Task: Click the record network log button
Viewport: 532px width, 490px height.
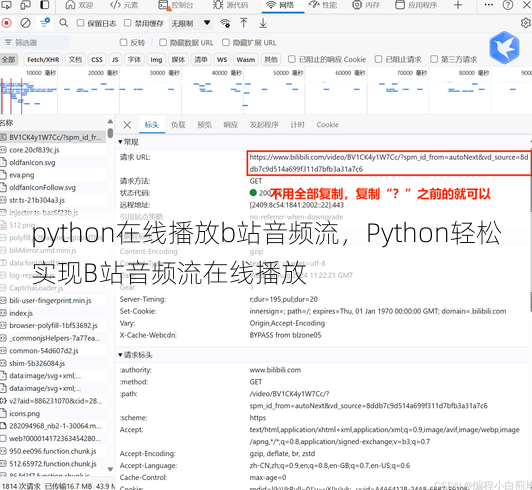Action: coord(6,23)
